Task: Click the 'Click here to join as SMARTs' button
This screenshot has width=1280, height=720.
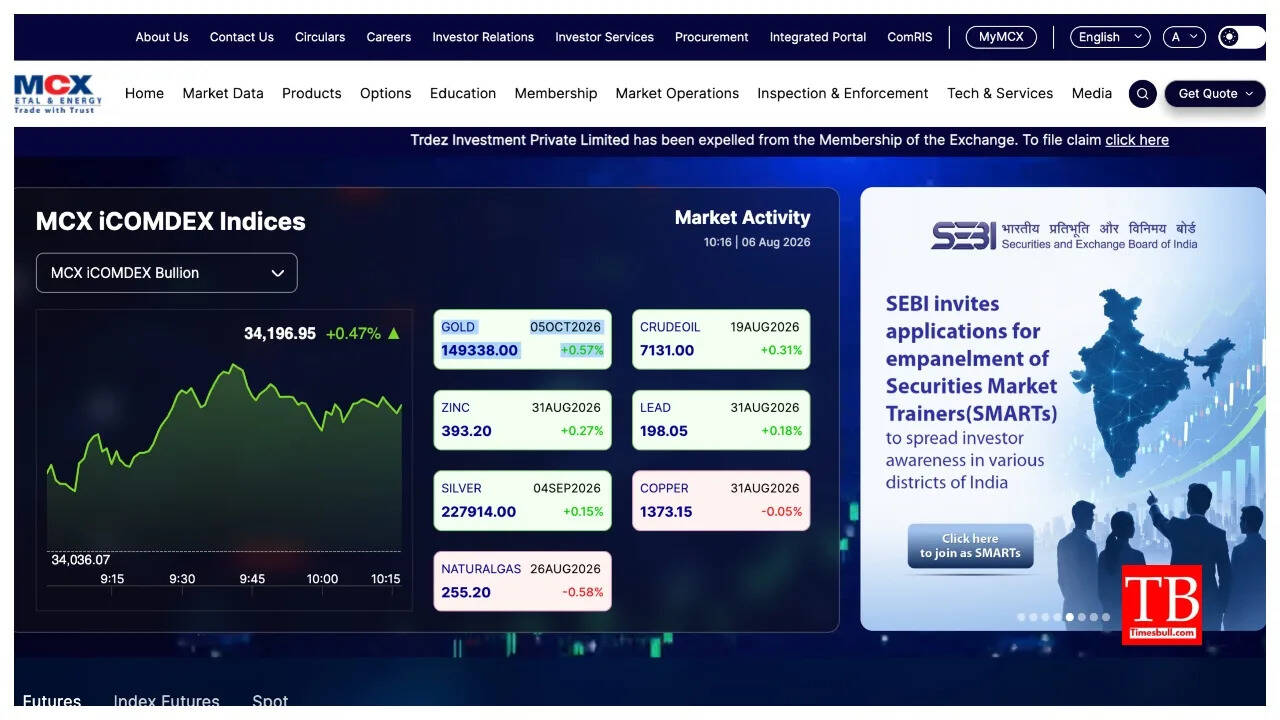Action: (970, 546)
